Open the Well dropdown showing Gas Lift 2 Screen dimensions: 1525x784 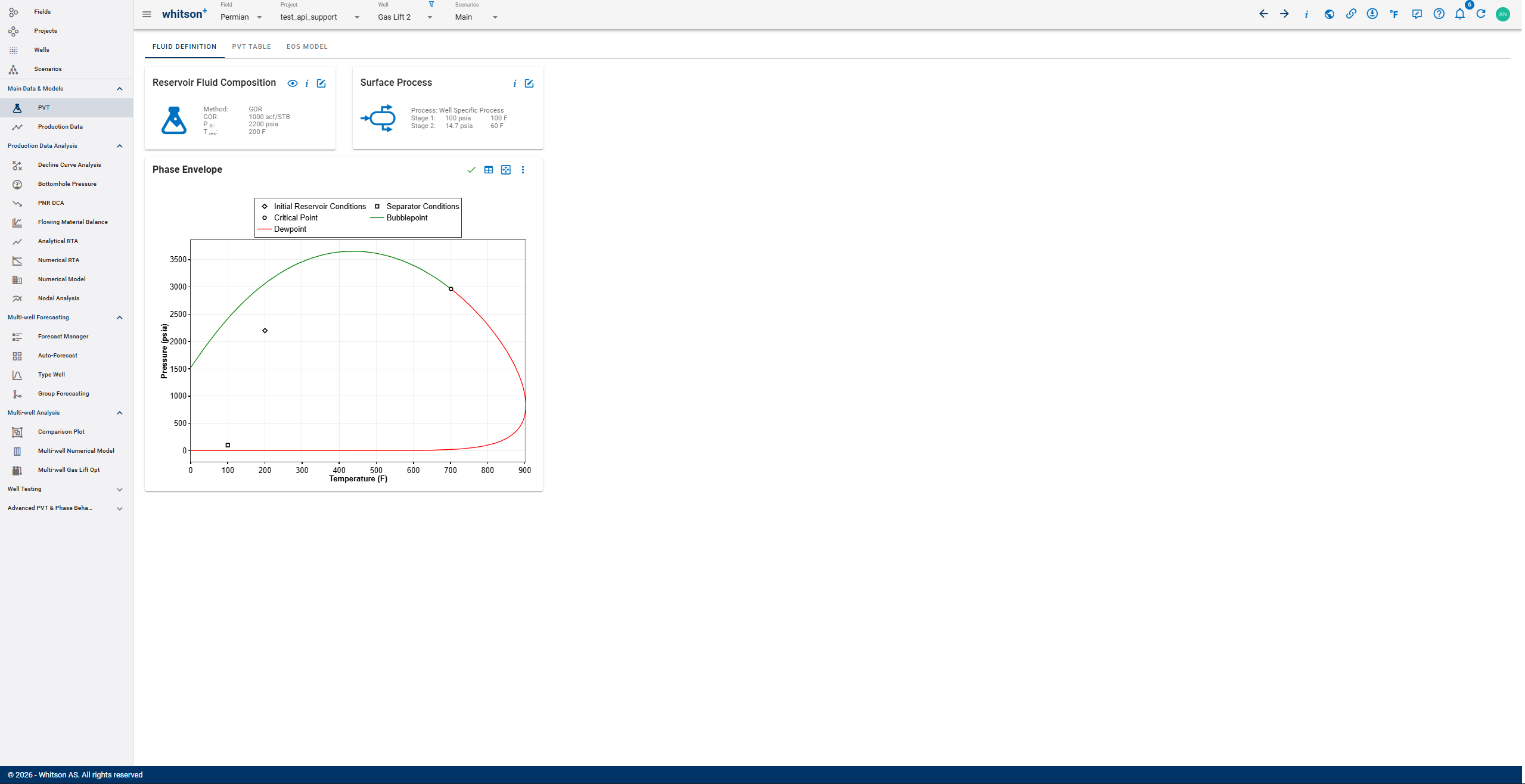tap(405, 17)
